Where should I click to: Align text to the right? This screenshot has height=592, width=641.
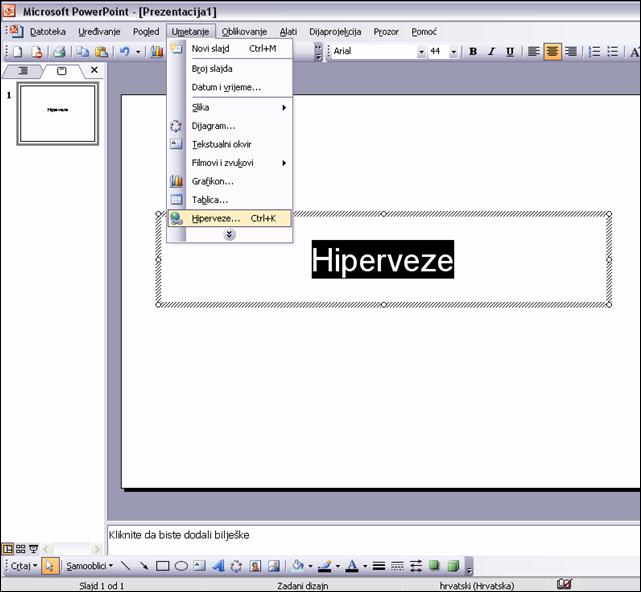click(x=571, y=52)
